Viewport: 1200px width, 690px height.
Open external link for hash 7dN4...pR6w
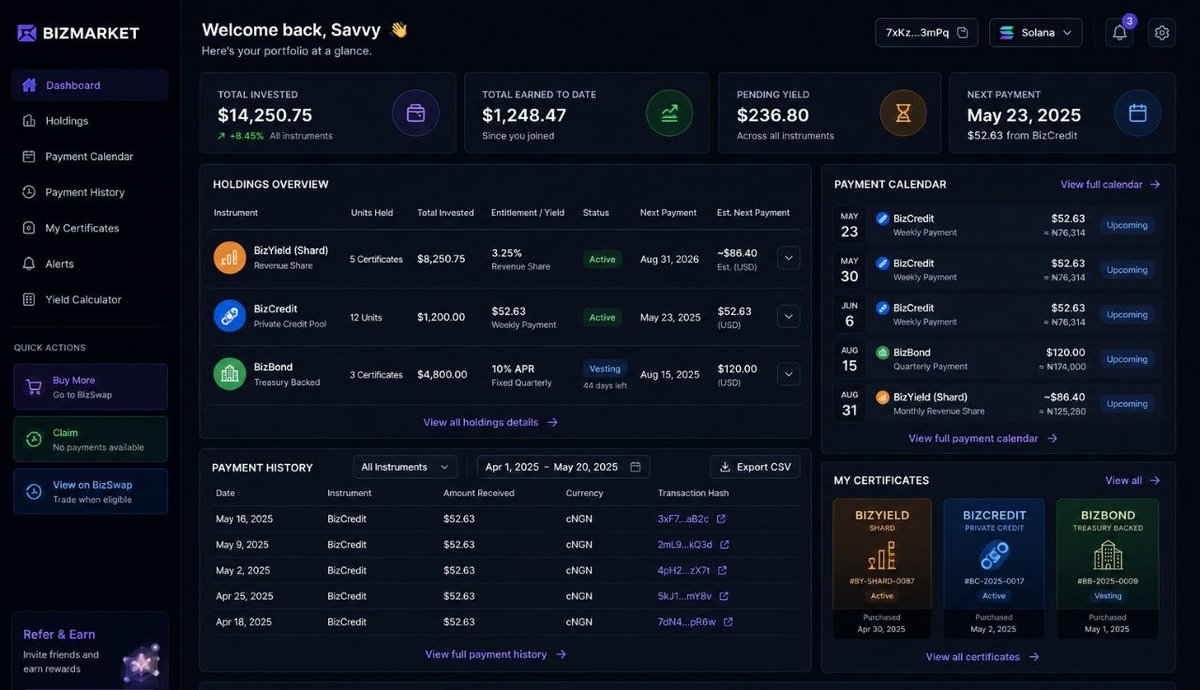click(x=728, y=622)
